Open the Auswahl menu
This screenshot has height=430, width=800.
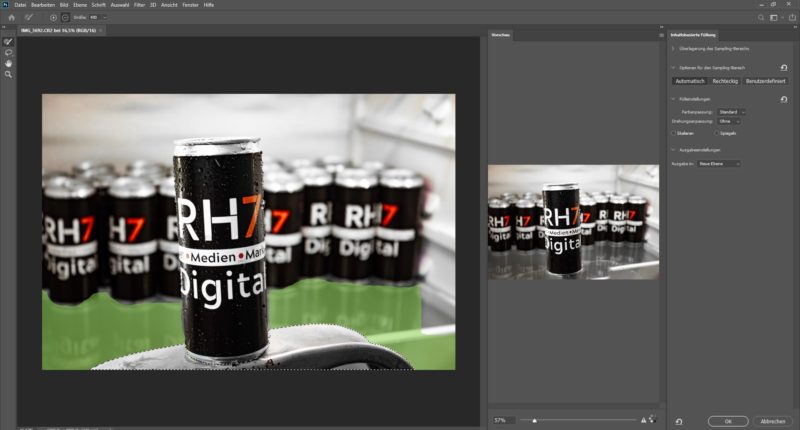click(120, 5)
